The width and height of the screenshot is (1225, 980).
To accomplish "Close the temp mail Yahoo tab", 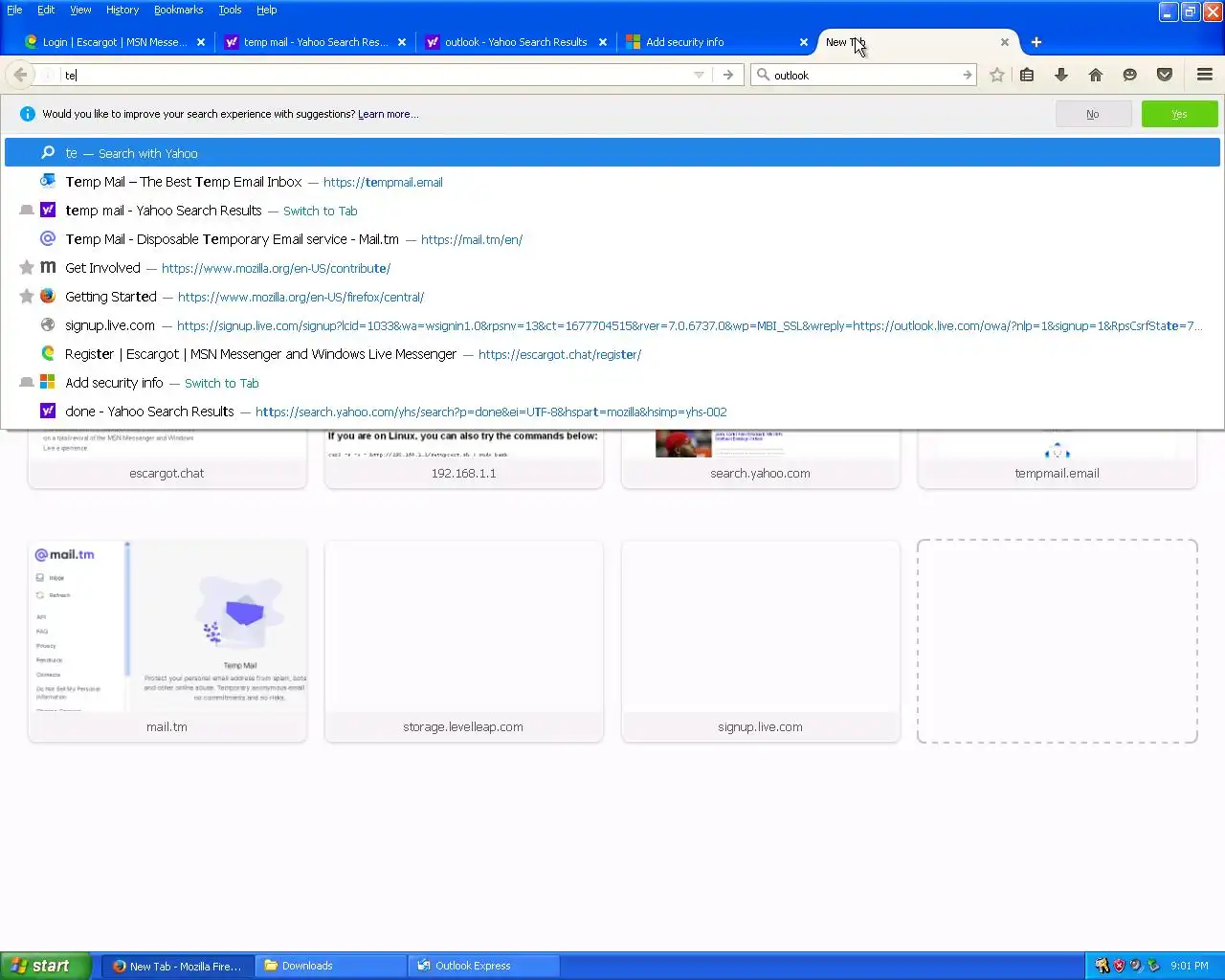I will 402,42.
